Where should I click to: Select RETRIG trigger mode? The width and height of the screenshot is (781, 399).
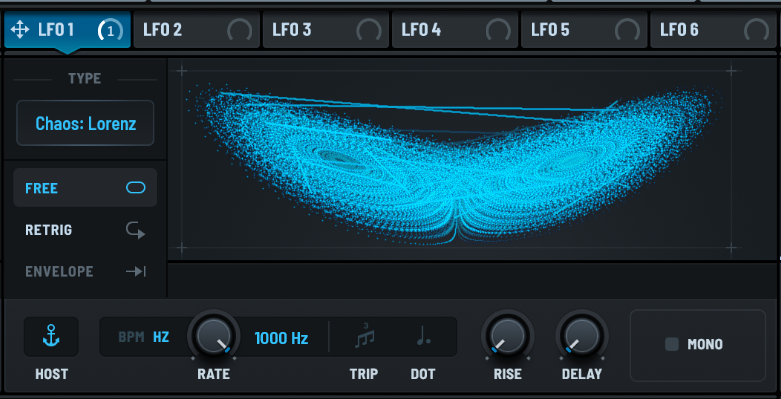(x=85, y=230)
